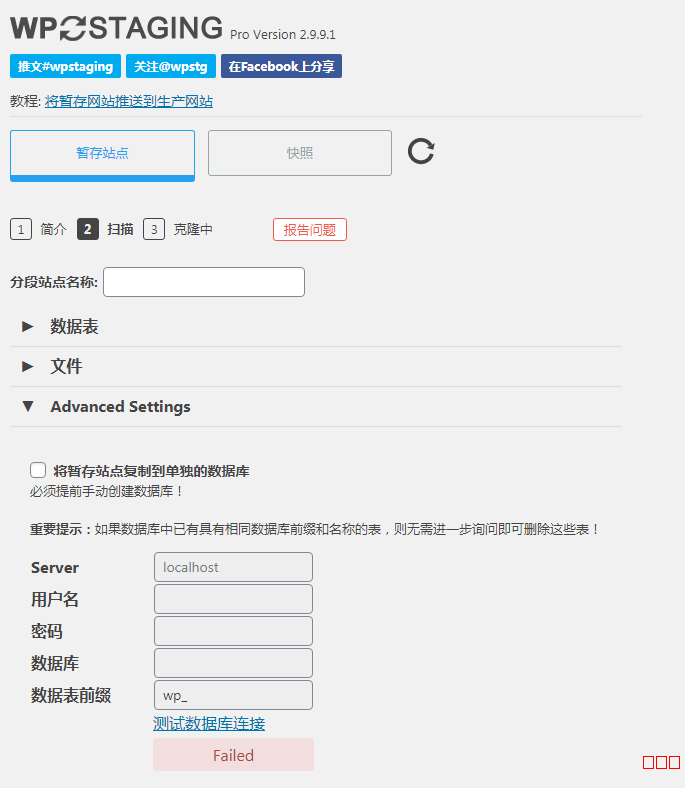Image resolution: width=685 pixels, height=788 pixels.
Task: Click the WP Staging logo
Action: (117, 28)
